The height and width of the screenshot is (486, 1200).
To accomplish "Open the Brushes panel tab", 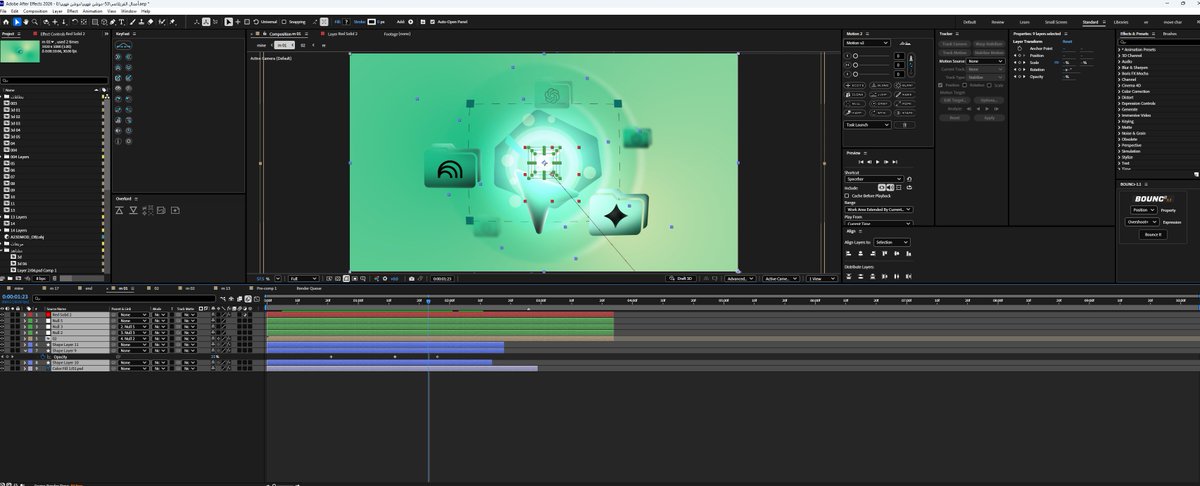I will pyautogui.click(x=1170, y=33).
